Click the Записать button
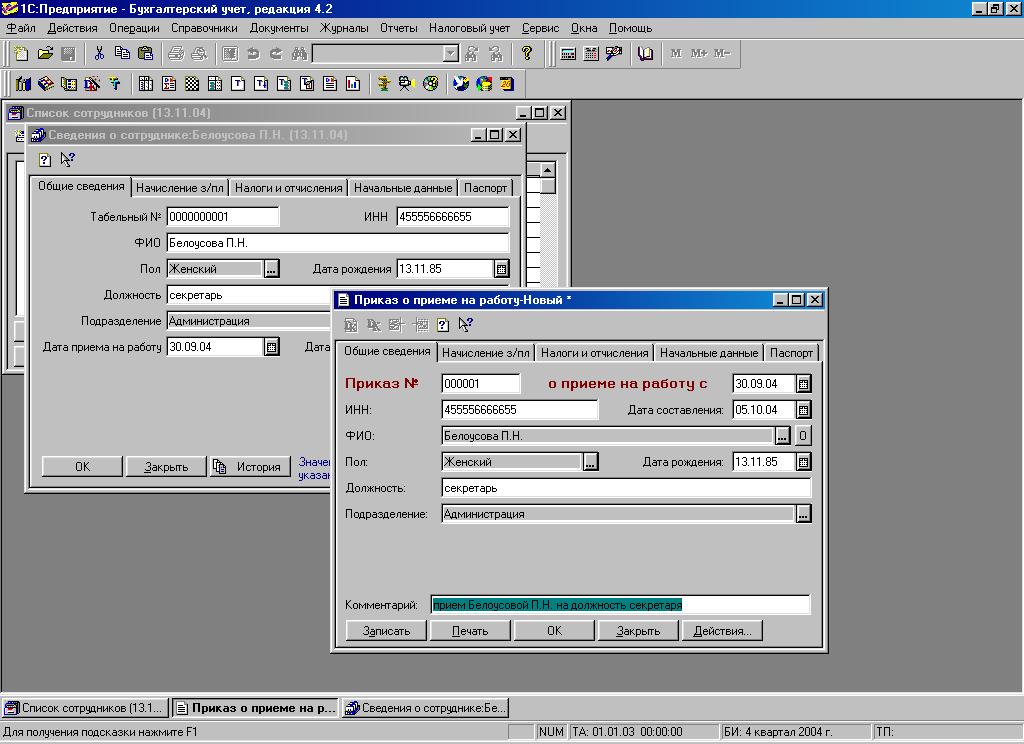The image size is (1024, 744). click(386, 631)
